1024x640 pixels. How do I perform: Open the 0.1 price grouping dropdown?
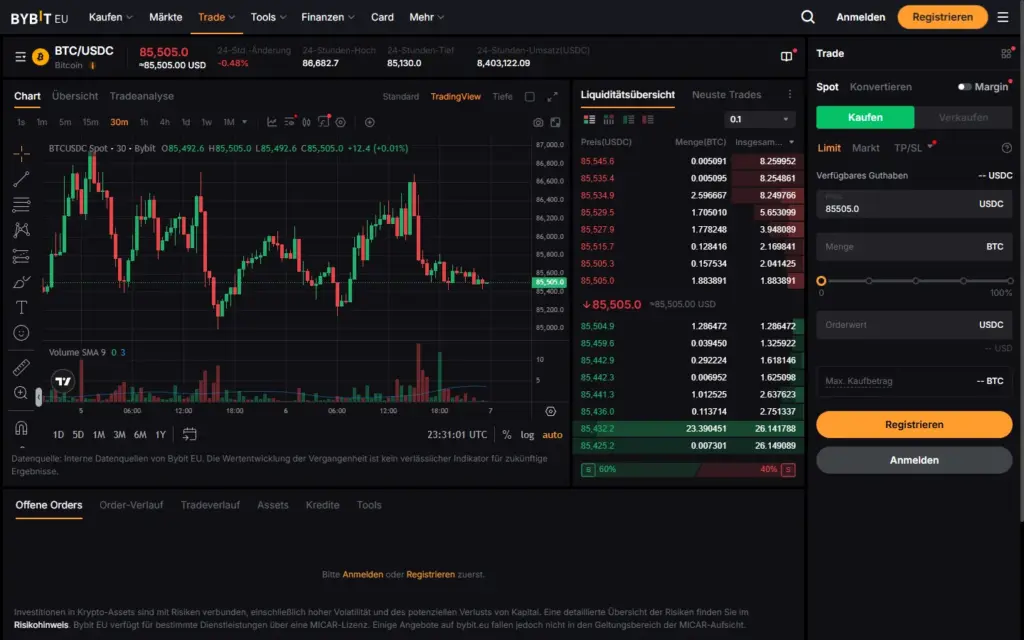(760, 120)
